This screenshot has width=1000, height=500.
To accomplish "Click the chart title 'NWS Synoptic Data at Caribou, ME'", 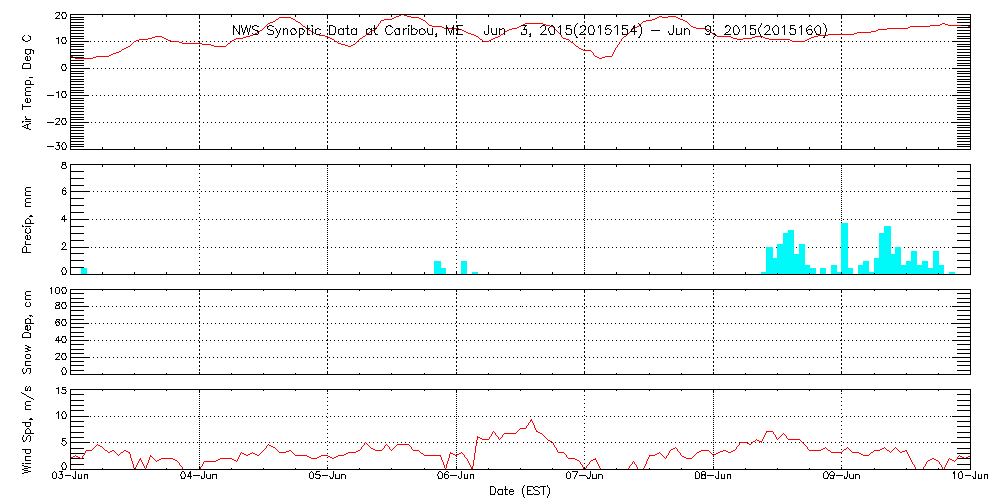I will [348, 31].
